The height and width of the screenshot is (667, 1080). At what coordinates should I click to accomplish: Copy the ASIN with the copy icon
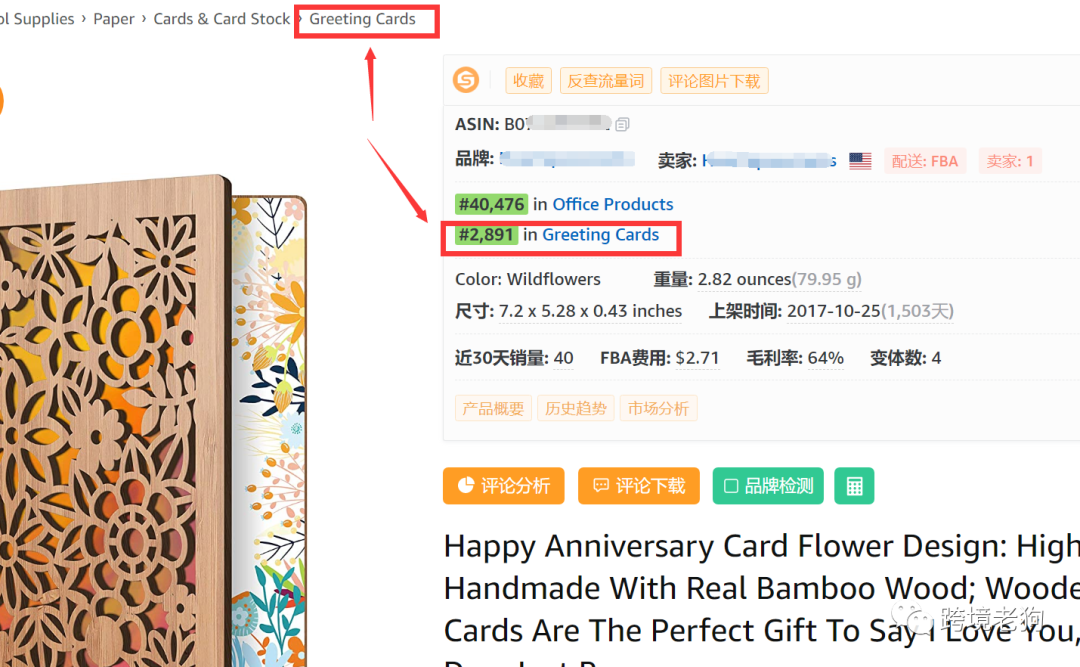click(622, 124)
